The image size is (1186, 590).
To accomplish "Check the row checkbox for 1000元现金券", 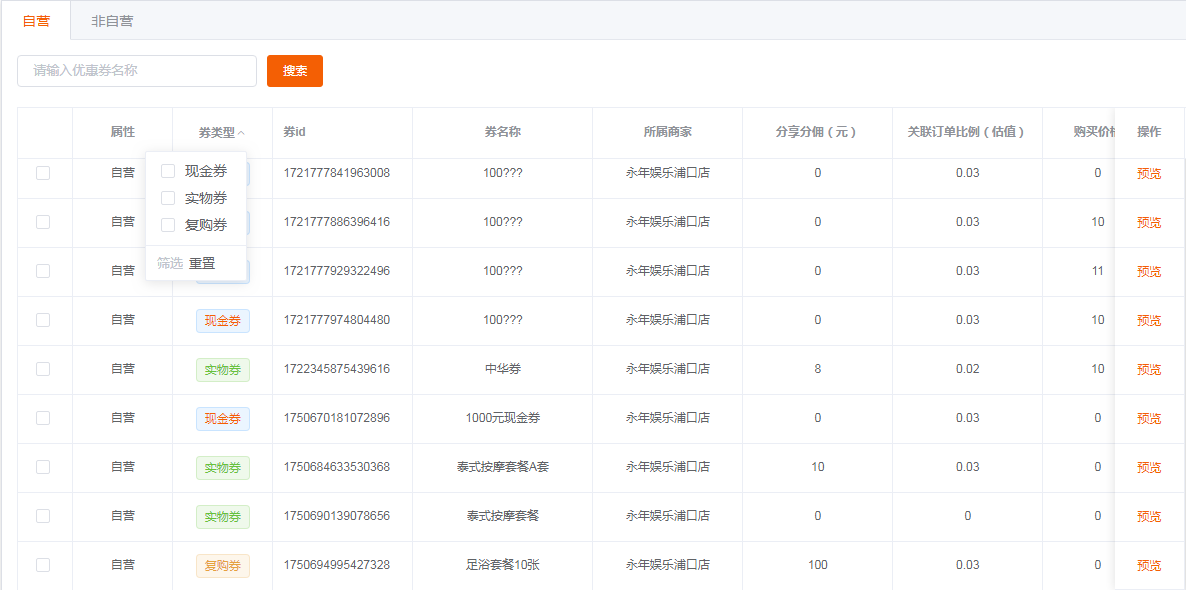I will pyautogui.click(x=44, y=418).
